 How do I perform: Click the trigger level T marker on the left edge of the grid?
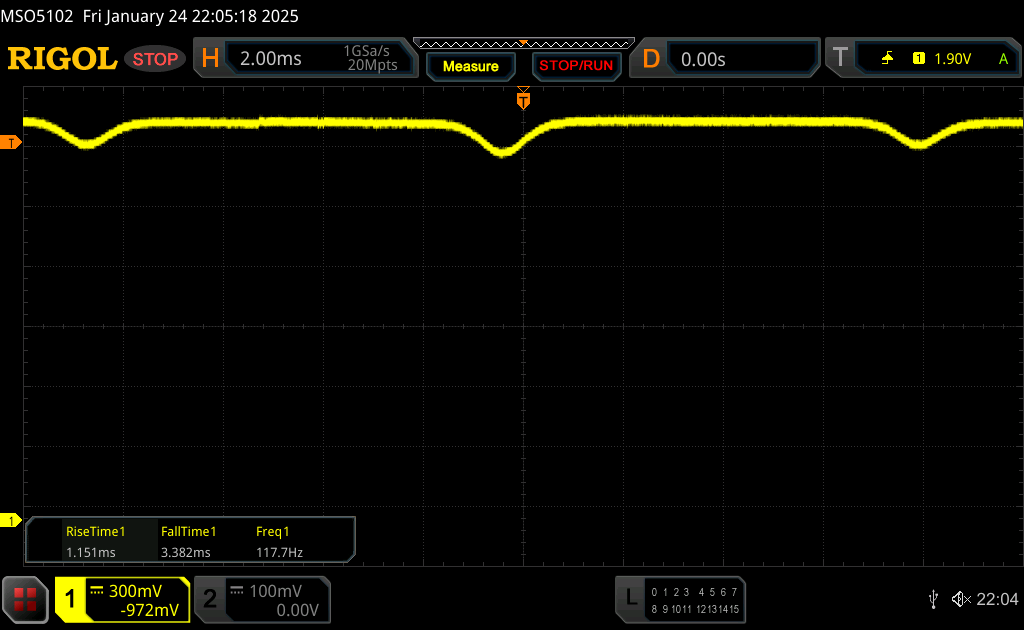click(10, 142)
